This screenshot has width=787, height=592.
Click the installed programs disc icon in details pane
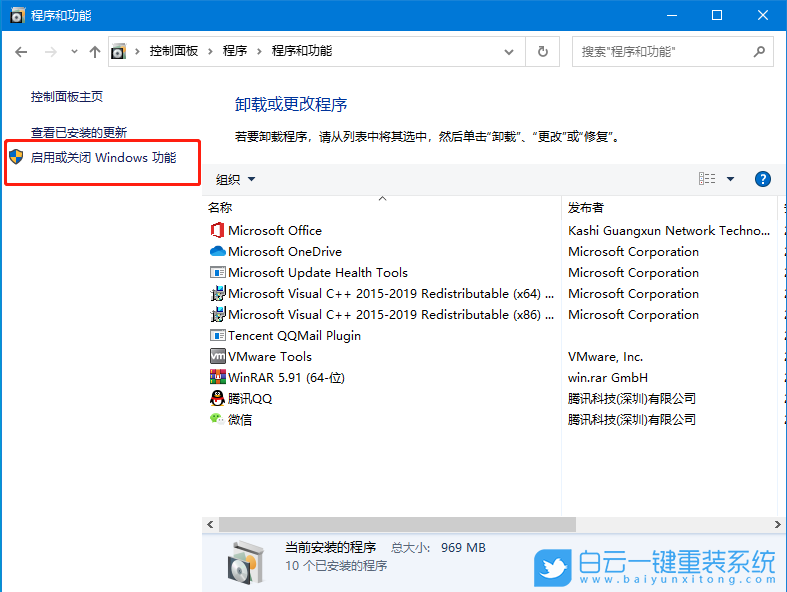pos(245,562)
